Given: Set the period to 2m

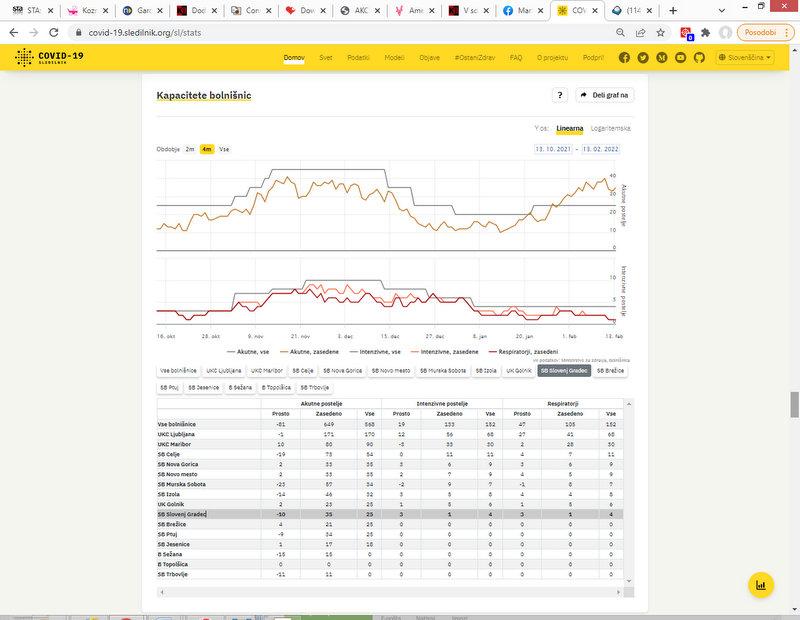Looking at the screenshot, I should [x=189, y=148].
